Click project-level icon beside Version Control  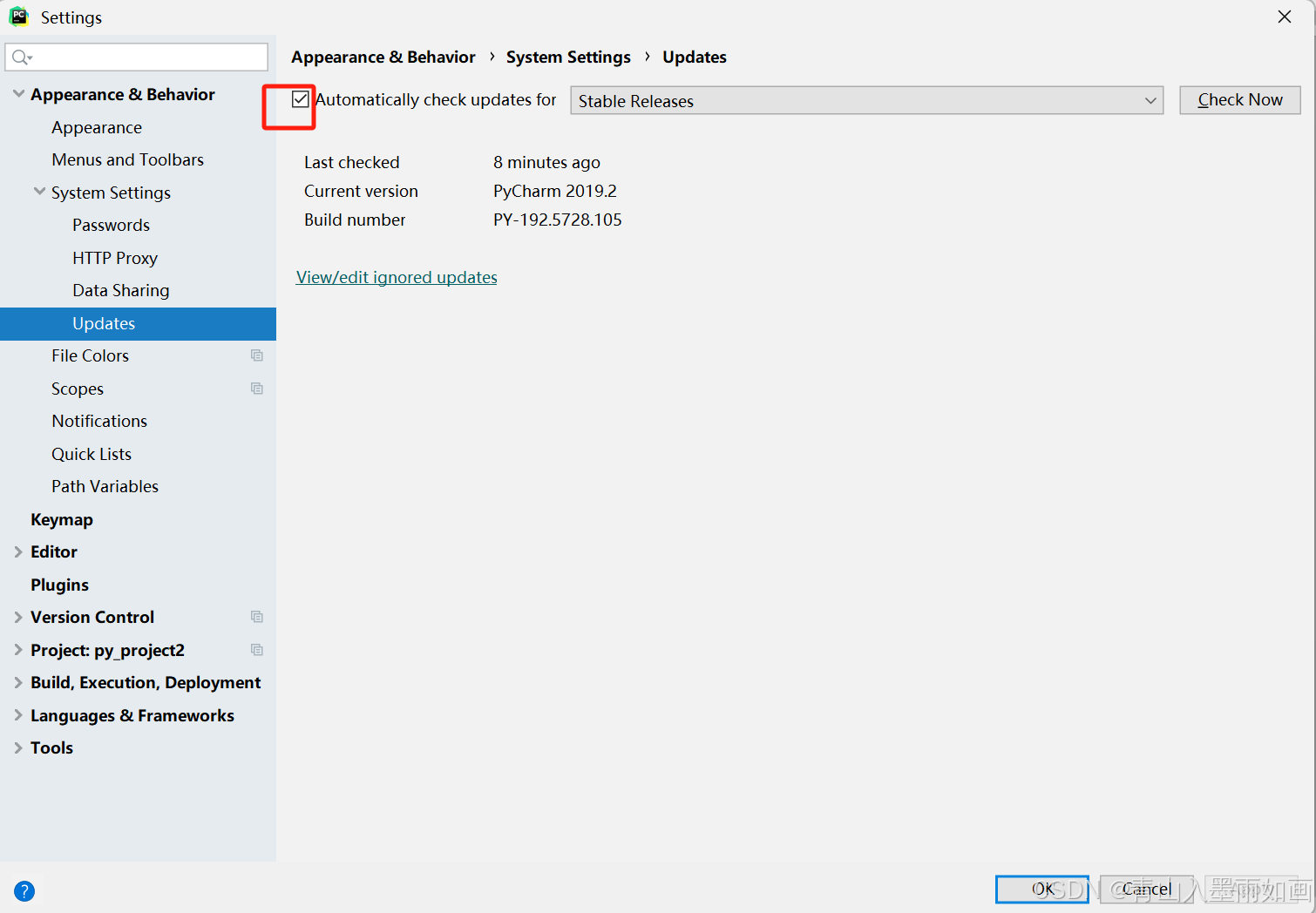257,617
